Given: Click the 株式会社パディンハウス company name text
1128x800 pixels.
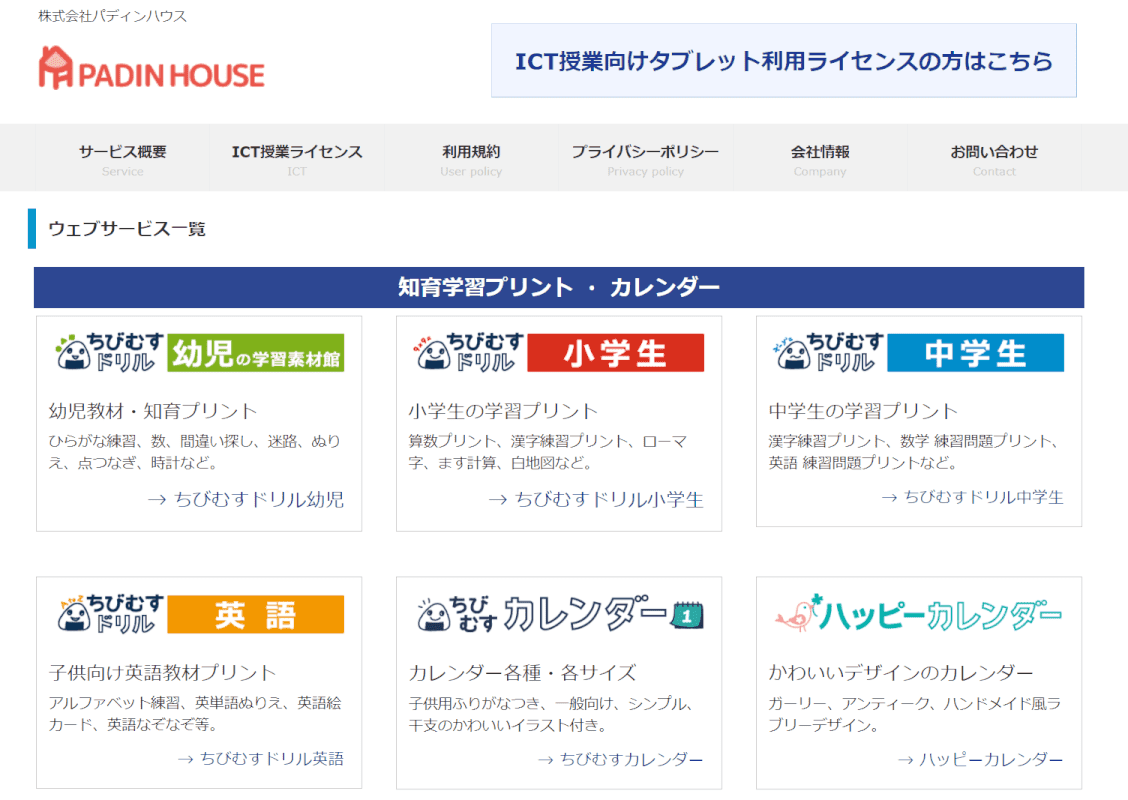Looking at the screenshot, I should (x=112, y=16).
